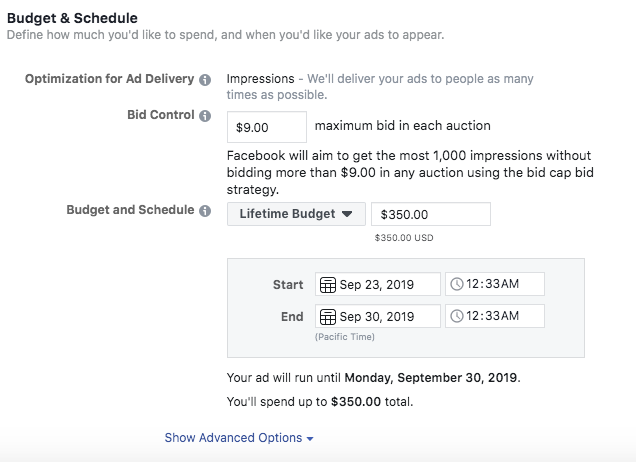Click the End time clock icon

pyautogui.click(x=457, y=316)
